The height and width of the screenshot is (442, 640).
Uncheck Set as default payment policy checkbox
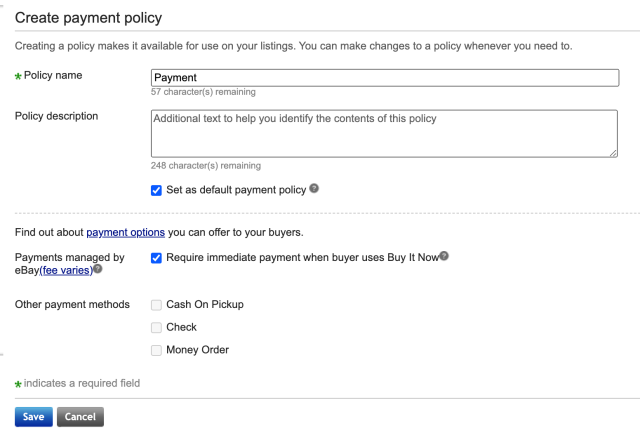(156, 190)
